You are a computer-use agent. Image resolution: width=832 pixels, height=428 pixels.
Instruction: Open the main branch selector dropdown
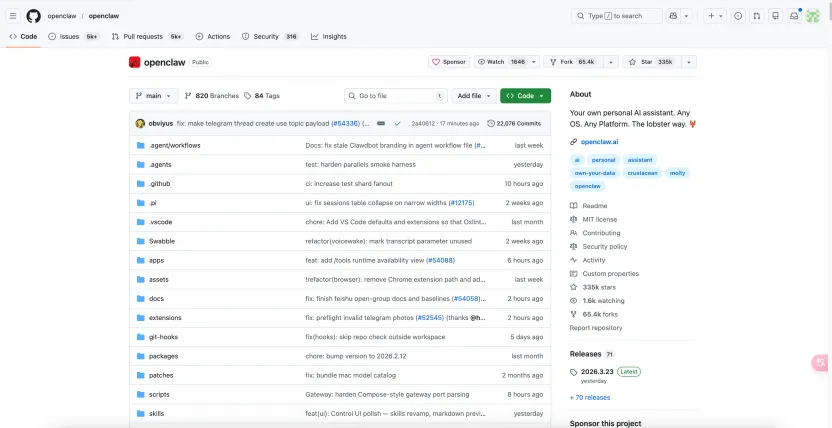pos(154,96)
